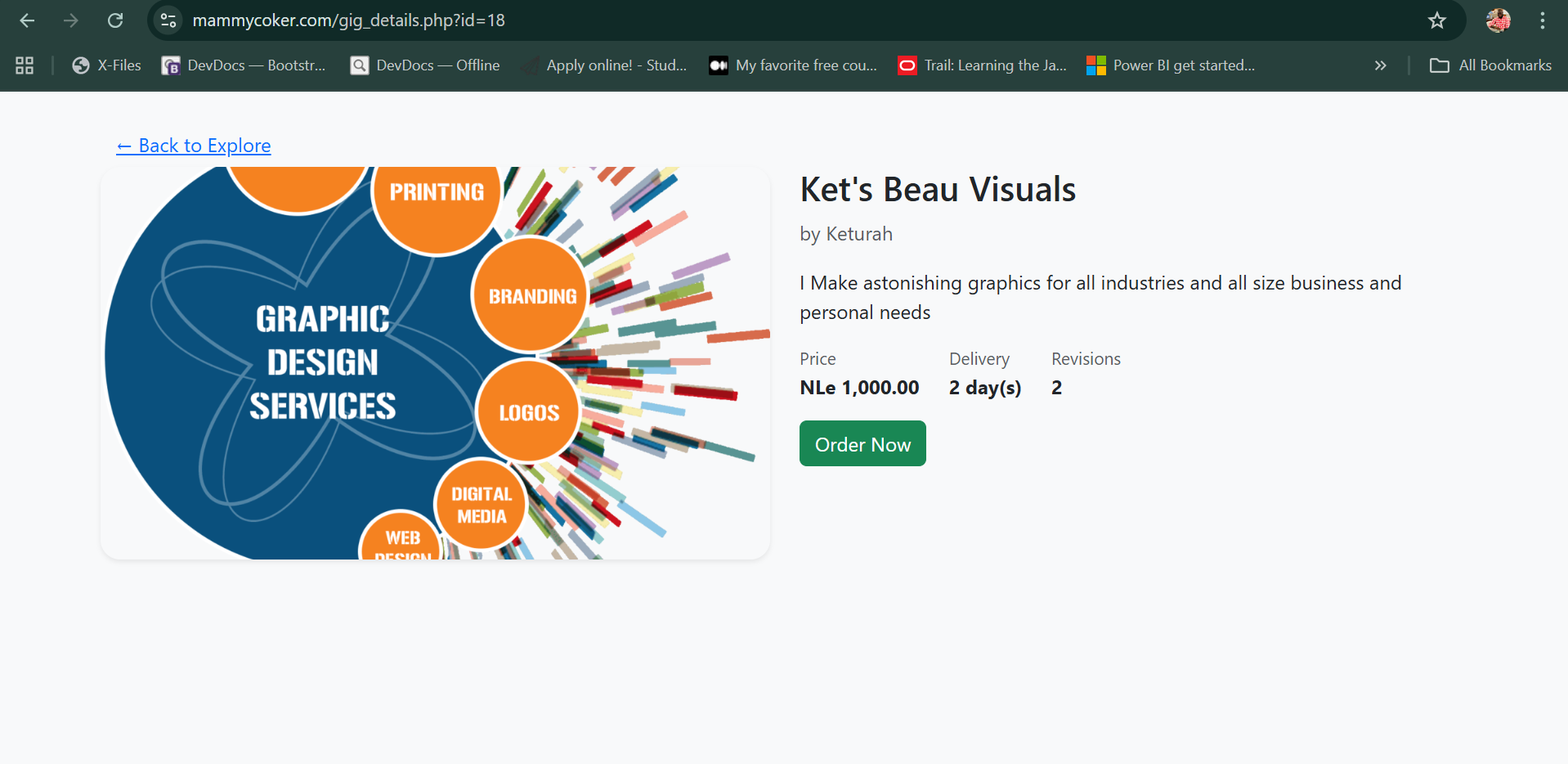Open the All Bookmarks folder
1568x764 pixels.
[1490, 65]
